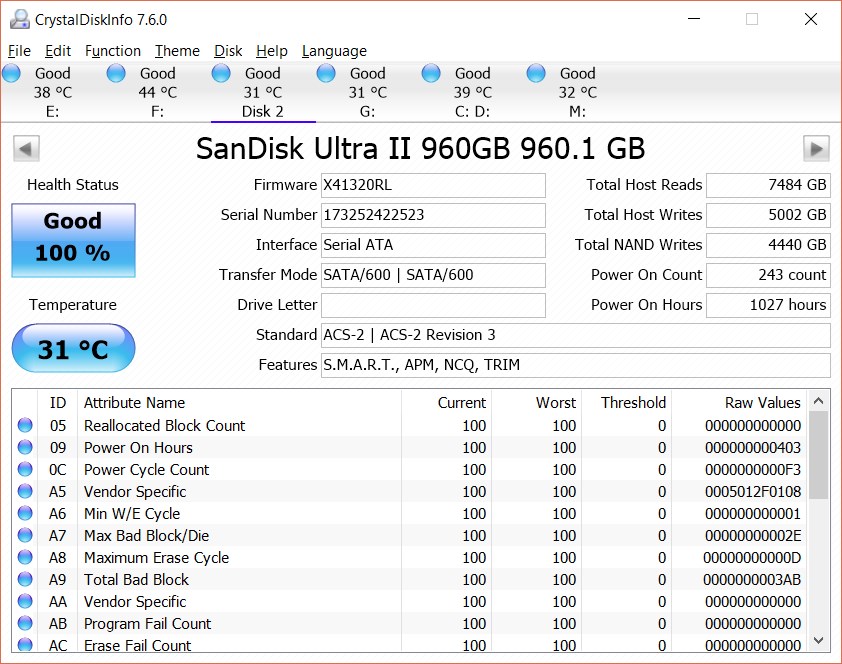Click status dot of Power Cycle Count
The image size is (842, 664).
coord(25,469)
